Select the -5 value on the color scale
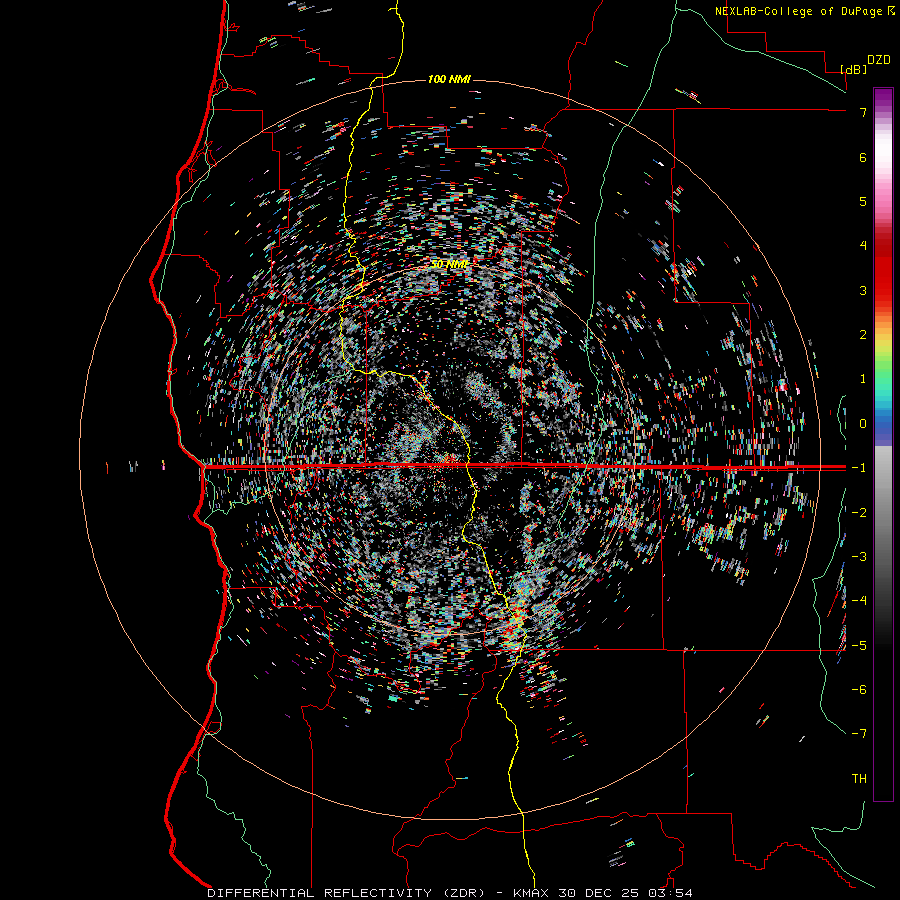The width and height of the screenshot is (900, 900). click(x=859, y=645)
